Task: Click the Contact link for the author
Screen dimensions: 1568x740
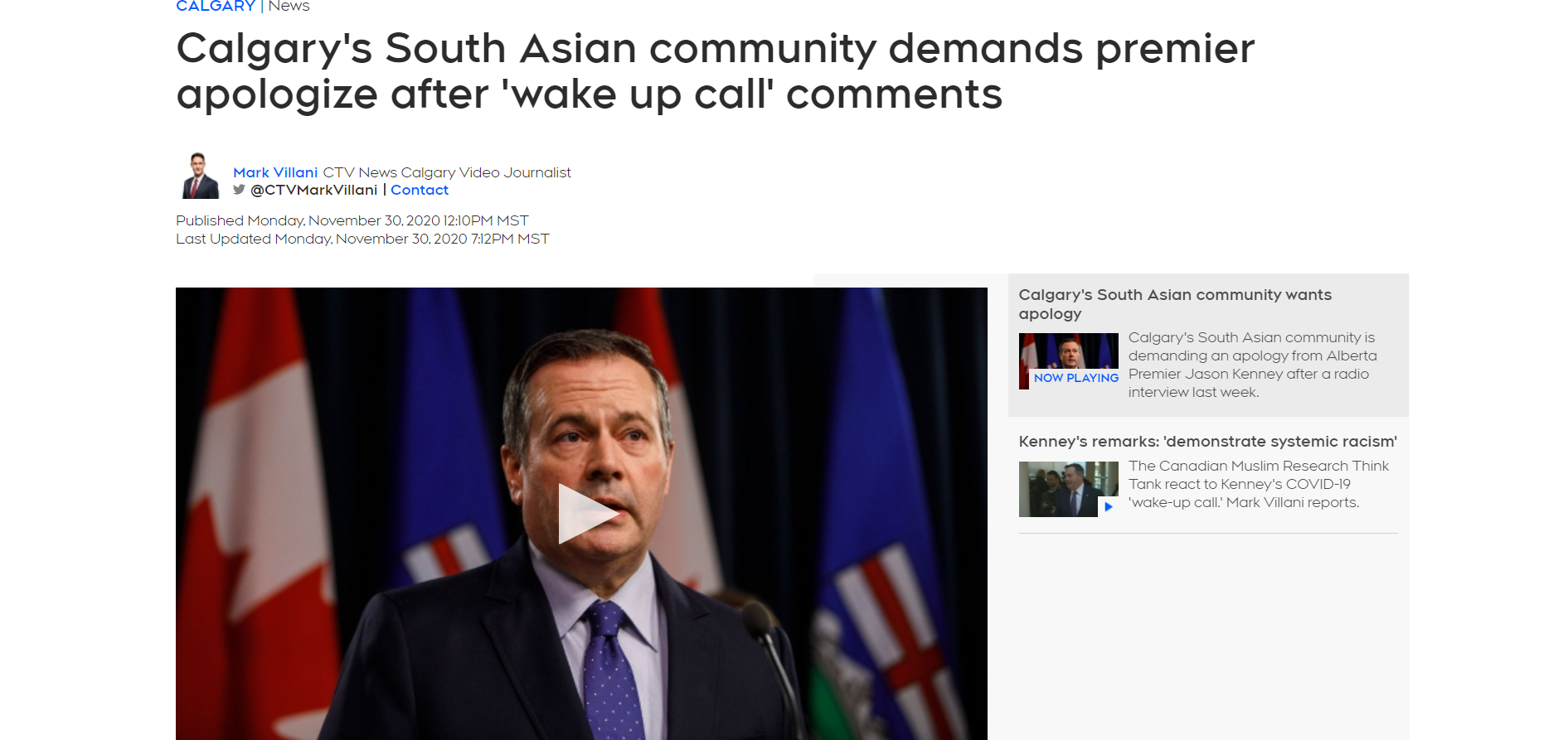Action: [420, 190]
